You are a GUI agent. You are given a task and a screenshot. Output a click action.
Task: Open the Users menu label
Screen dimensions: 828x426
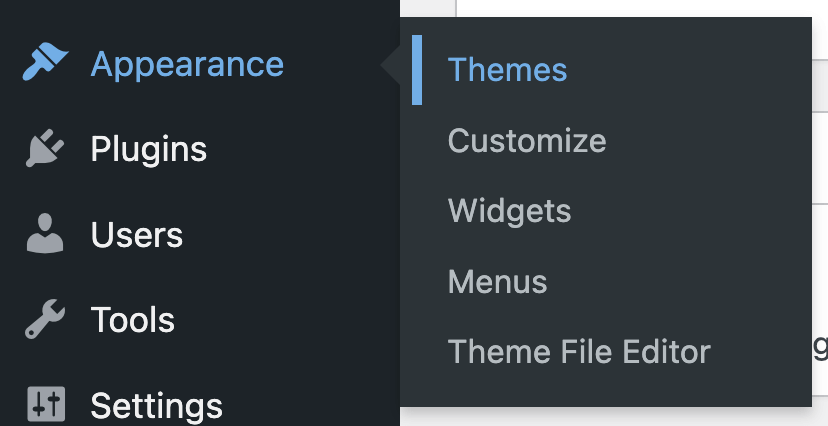coord(137,235)
